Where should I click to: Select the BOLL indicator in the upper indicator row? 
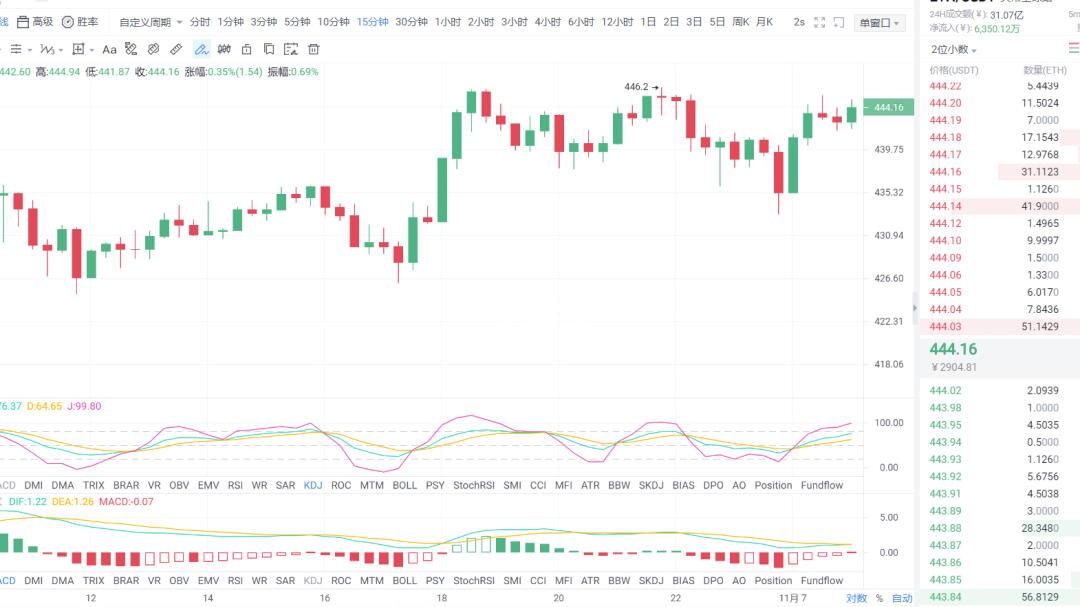(x=404, y=485)
